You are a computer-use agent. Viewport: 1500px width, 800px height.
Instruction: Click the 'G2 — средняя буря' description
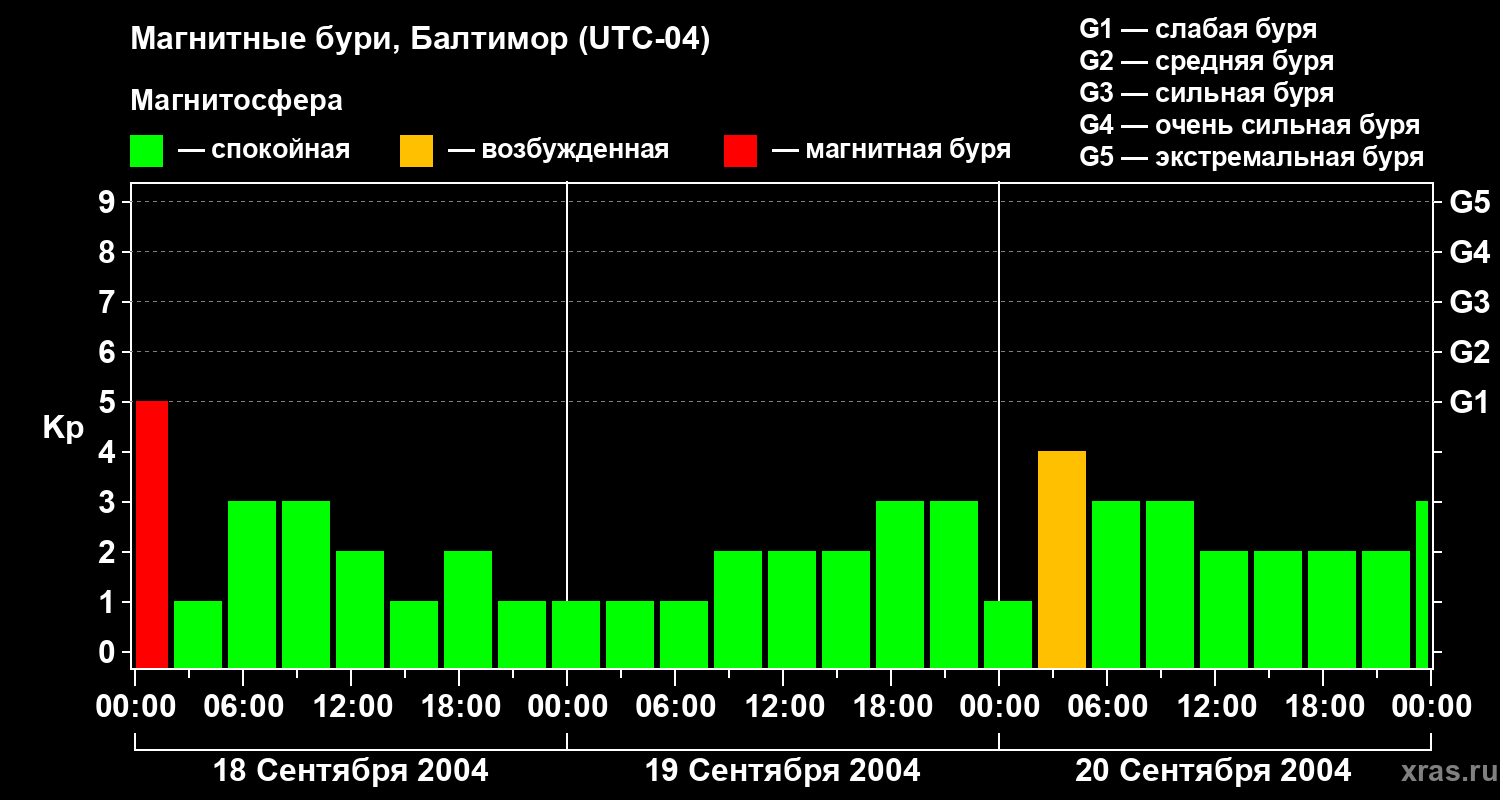(1206, 61)
